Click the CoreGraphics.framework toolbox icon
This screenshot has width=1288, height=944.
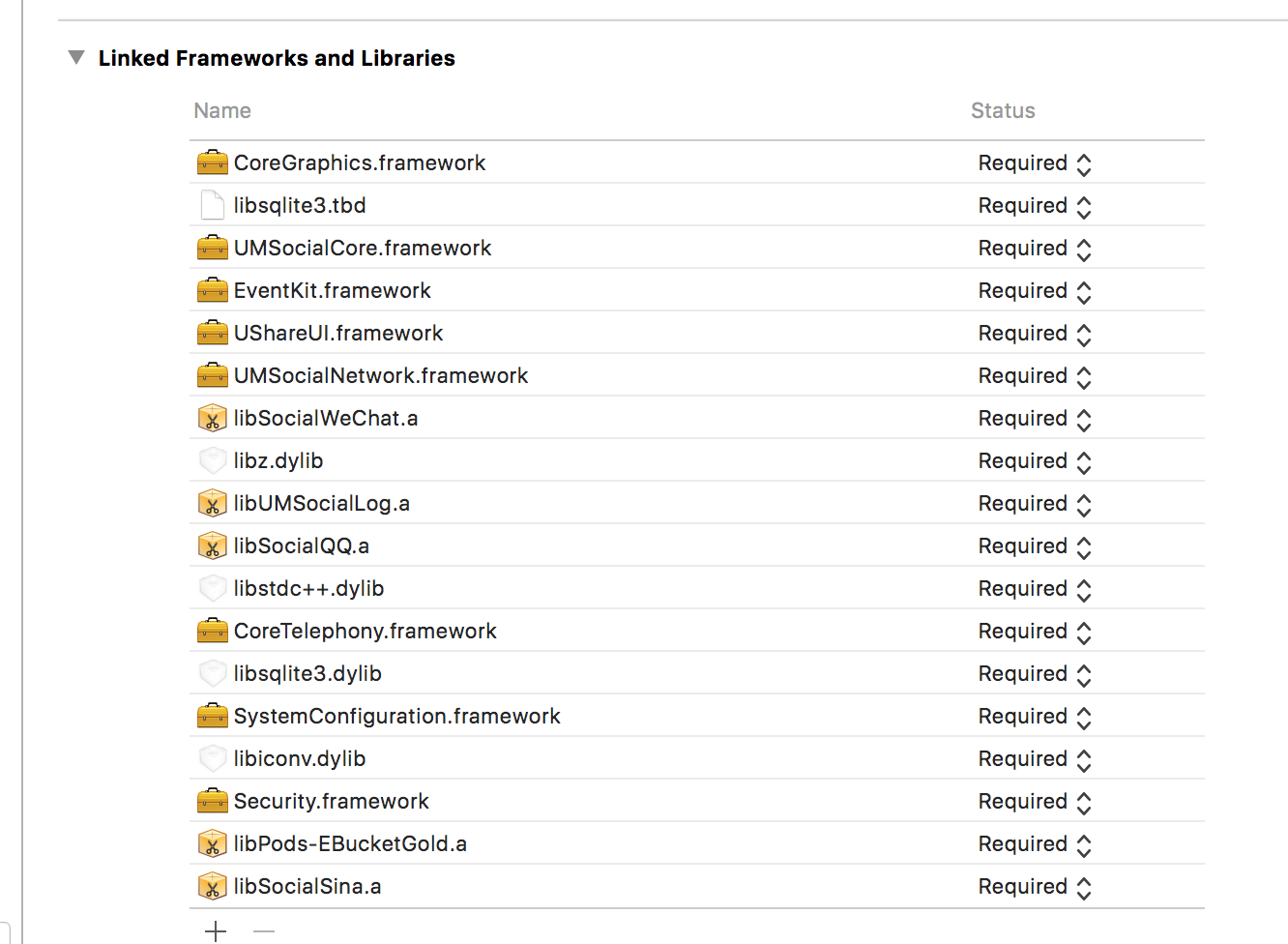click(213, 162)
